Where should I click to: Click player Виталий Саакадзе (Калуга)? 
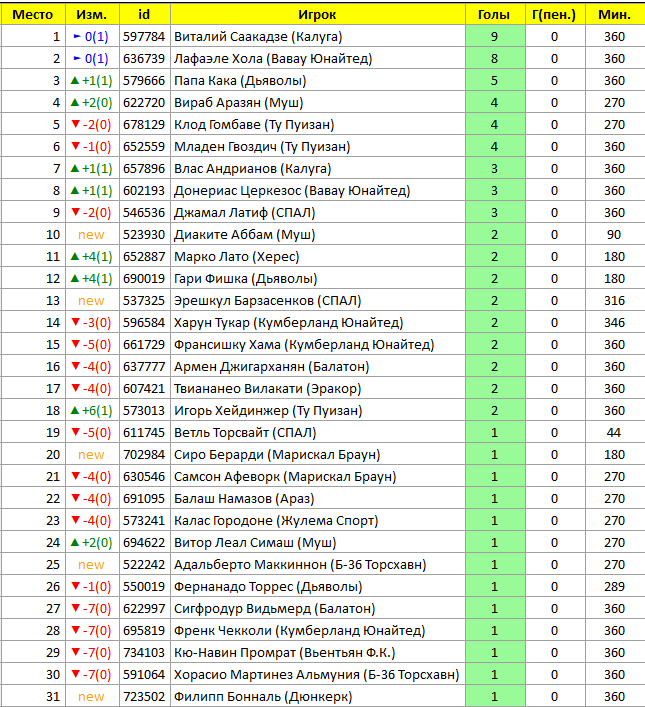tap(258, 37)
